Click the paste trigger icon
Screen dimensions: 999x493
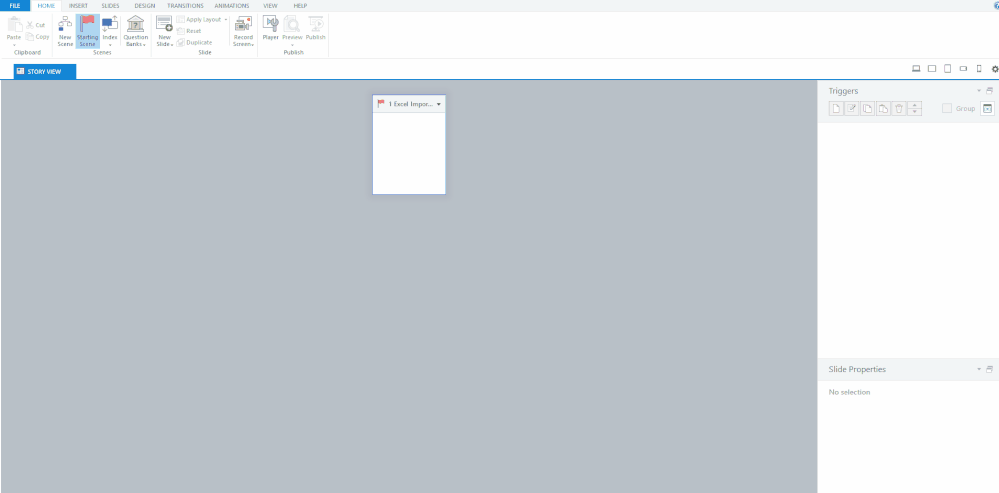[883, 108]
